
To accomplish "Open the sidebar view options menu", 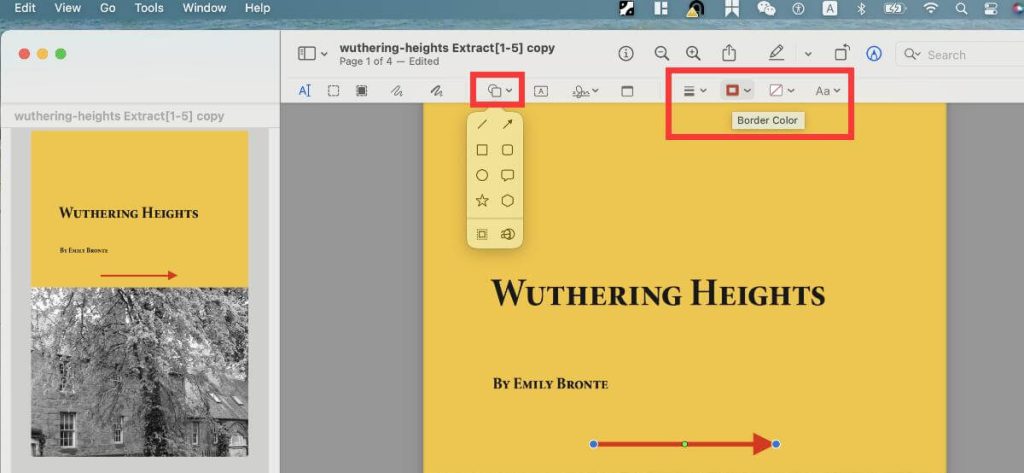I will click(x=313, y=54).
